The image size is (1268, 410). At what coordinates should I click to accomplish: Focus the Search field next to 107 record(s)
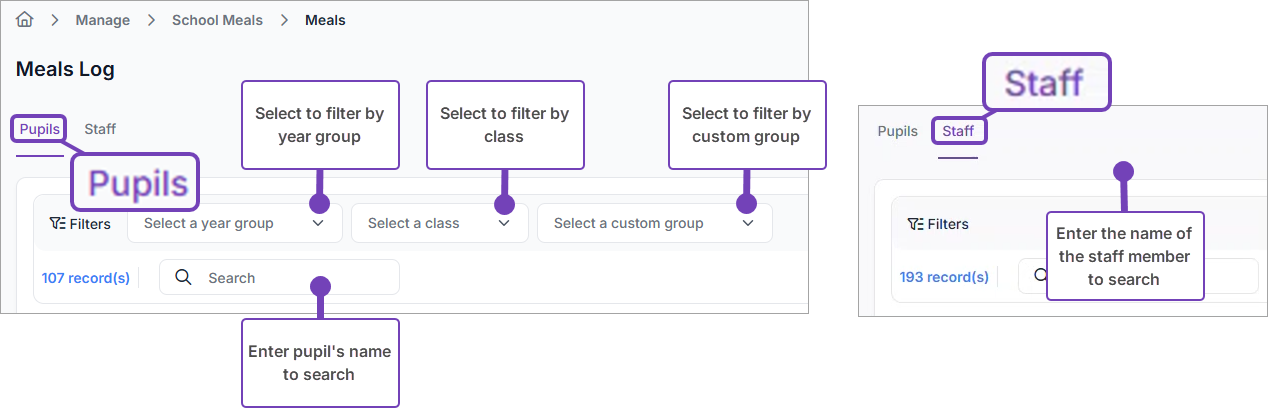290,278
